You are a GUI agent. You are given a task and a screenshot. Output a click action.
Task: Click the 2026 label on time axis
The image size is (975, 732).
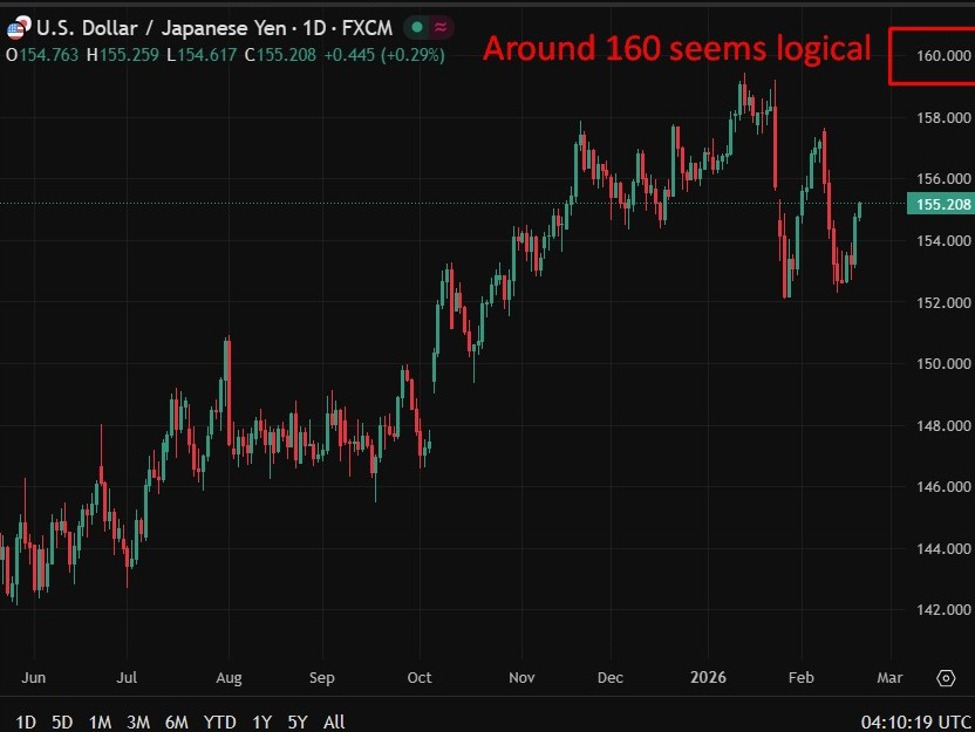point(707,677)
